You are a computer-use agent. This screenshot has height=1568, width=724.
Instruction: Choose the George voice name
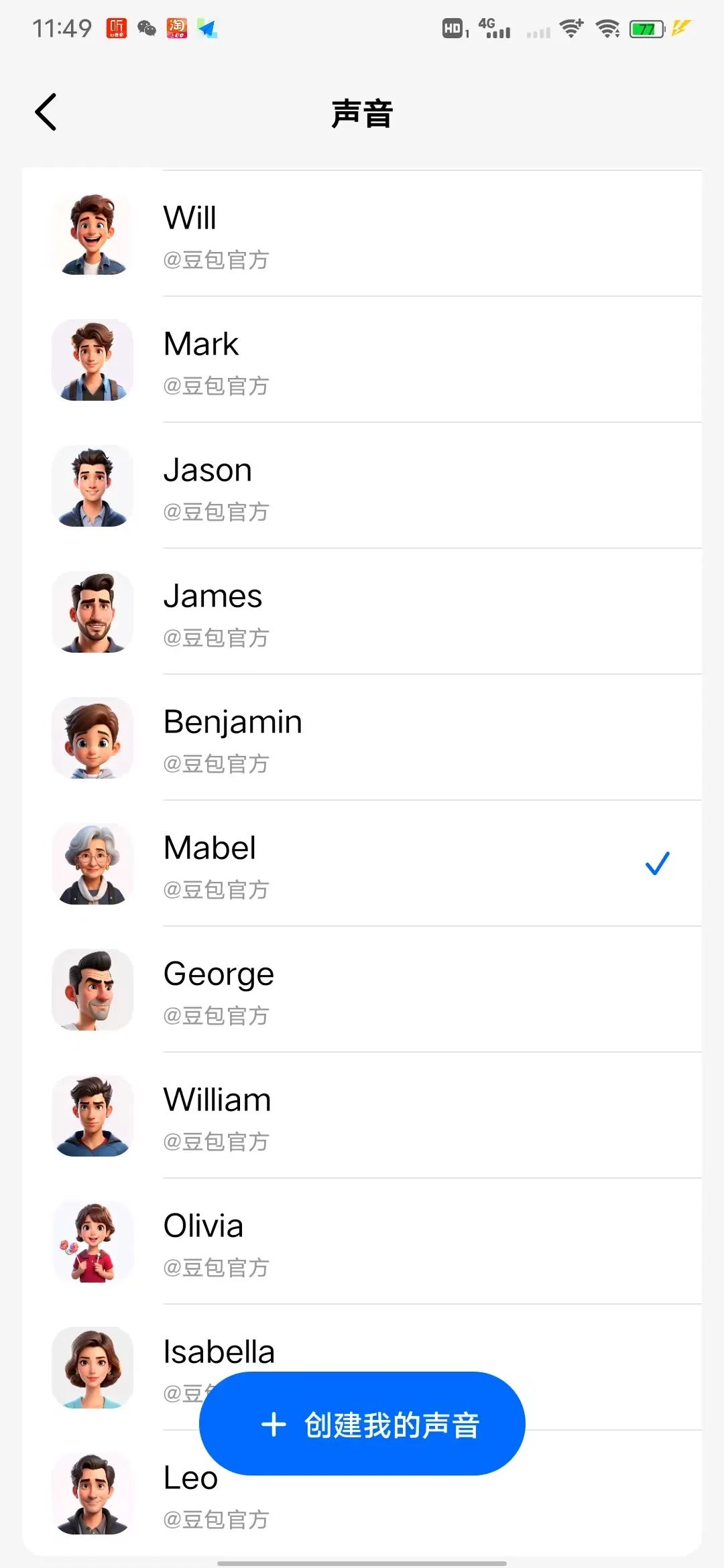coord(219,974)
